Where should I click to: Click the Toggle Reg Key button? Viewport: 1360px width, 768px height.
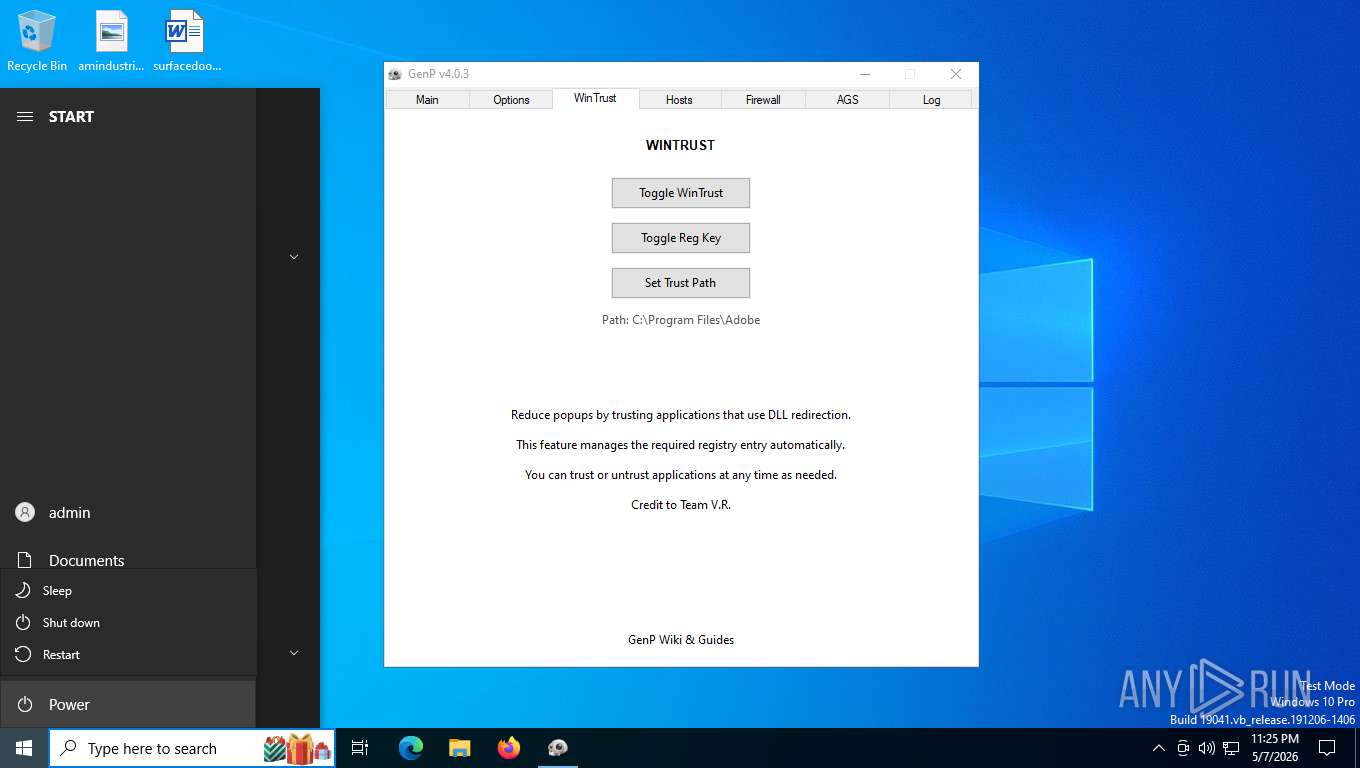click(681, 238)
